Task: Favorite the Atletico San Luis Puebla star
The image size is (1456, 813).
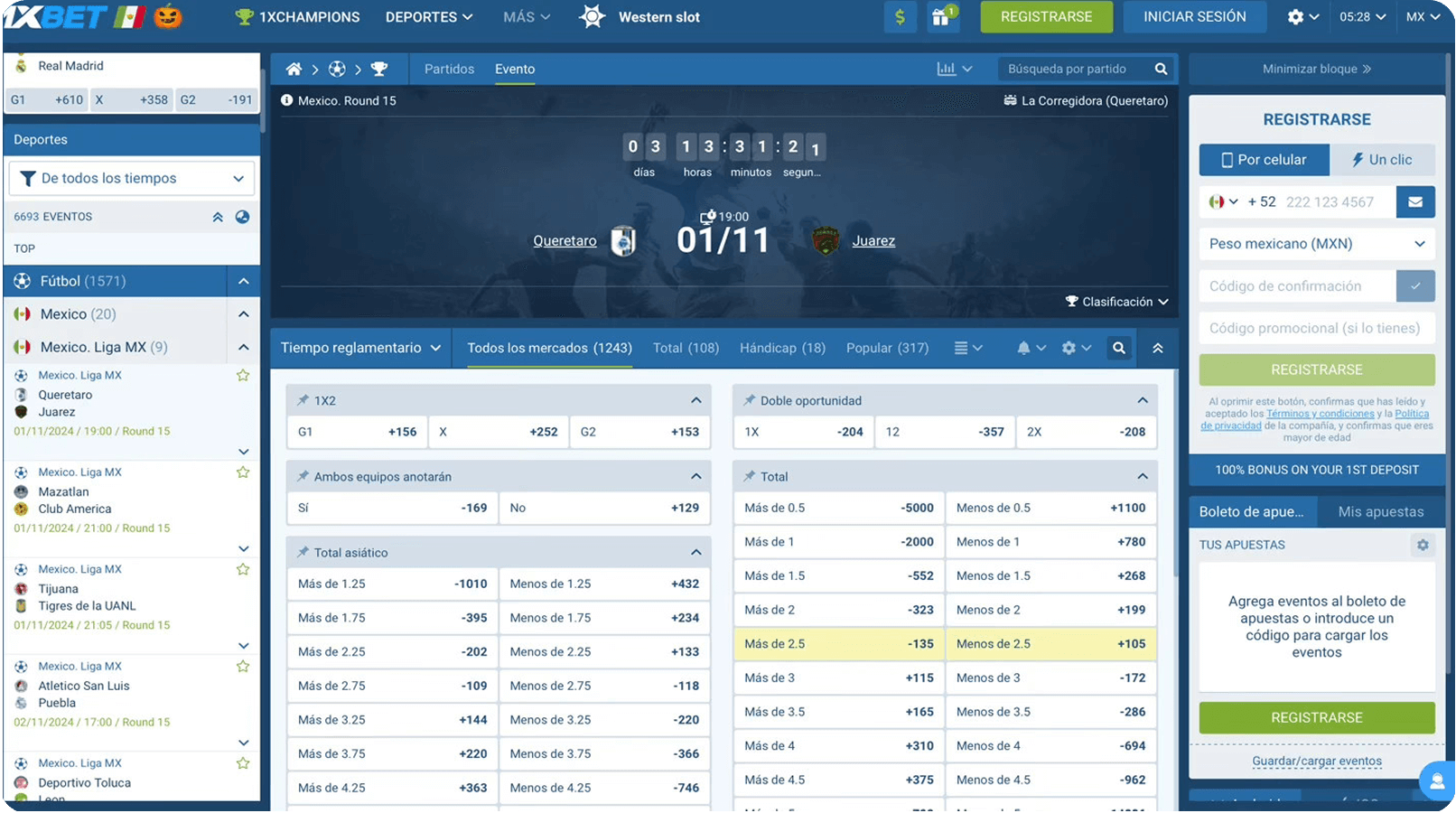Action: (x=243, y=667)
